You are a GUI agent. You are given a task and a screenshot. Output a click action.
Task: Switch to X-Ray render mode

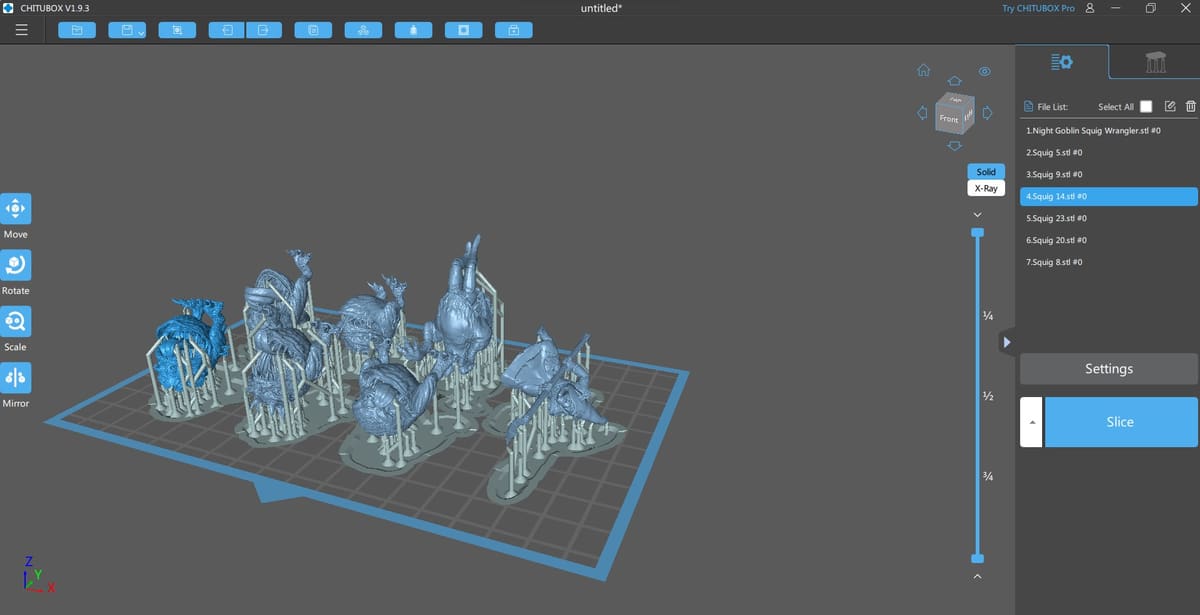[986, 188]
